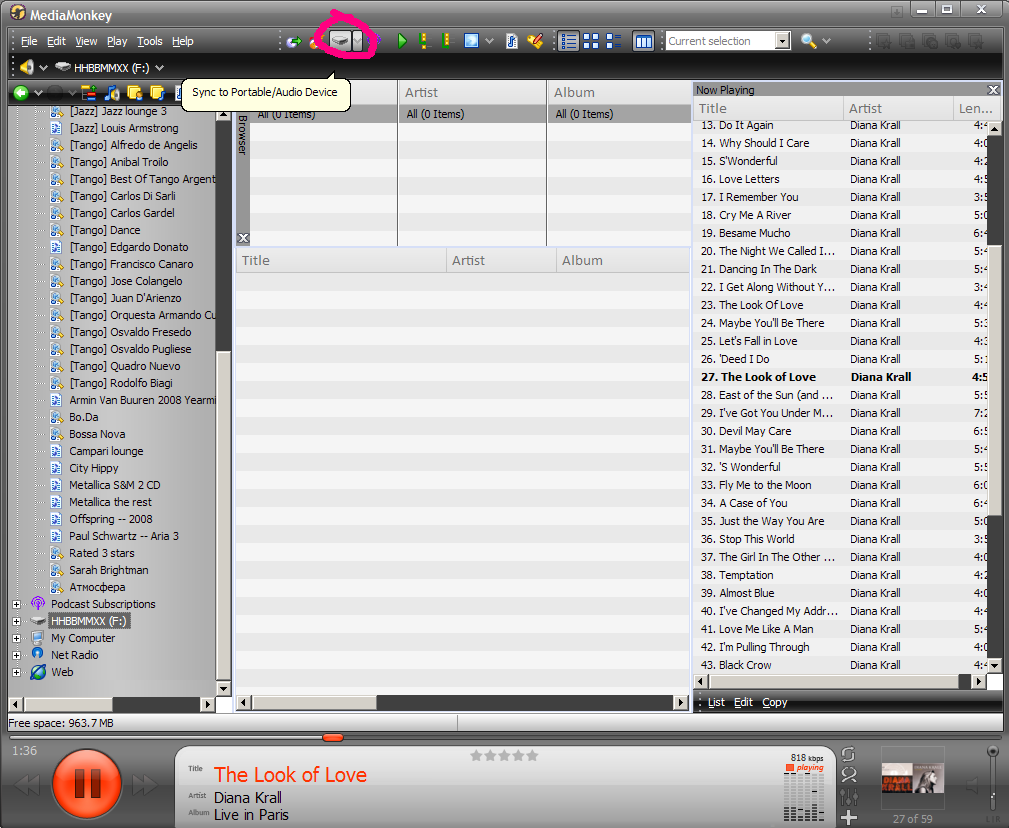This screenshot has height=828, width=1009.
Task: Expand the My Computer tree node
Action: (17, 638)
